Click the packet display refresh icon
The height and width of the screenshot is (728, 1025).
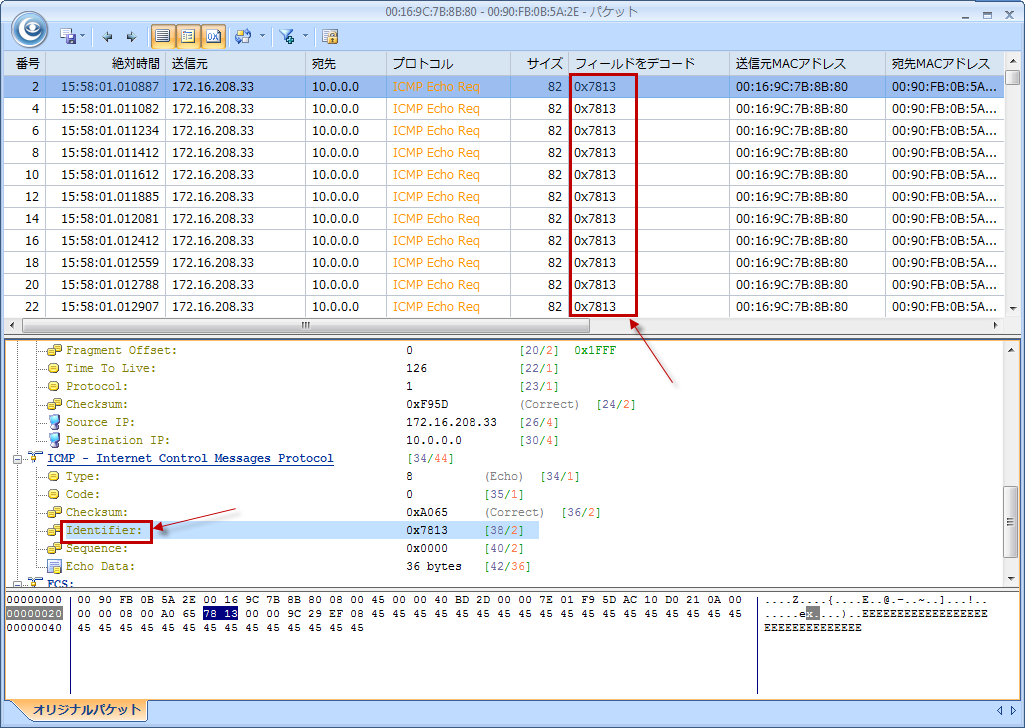(x=242, y=36)
